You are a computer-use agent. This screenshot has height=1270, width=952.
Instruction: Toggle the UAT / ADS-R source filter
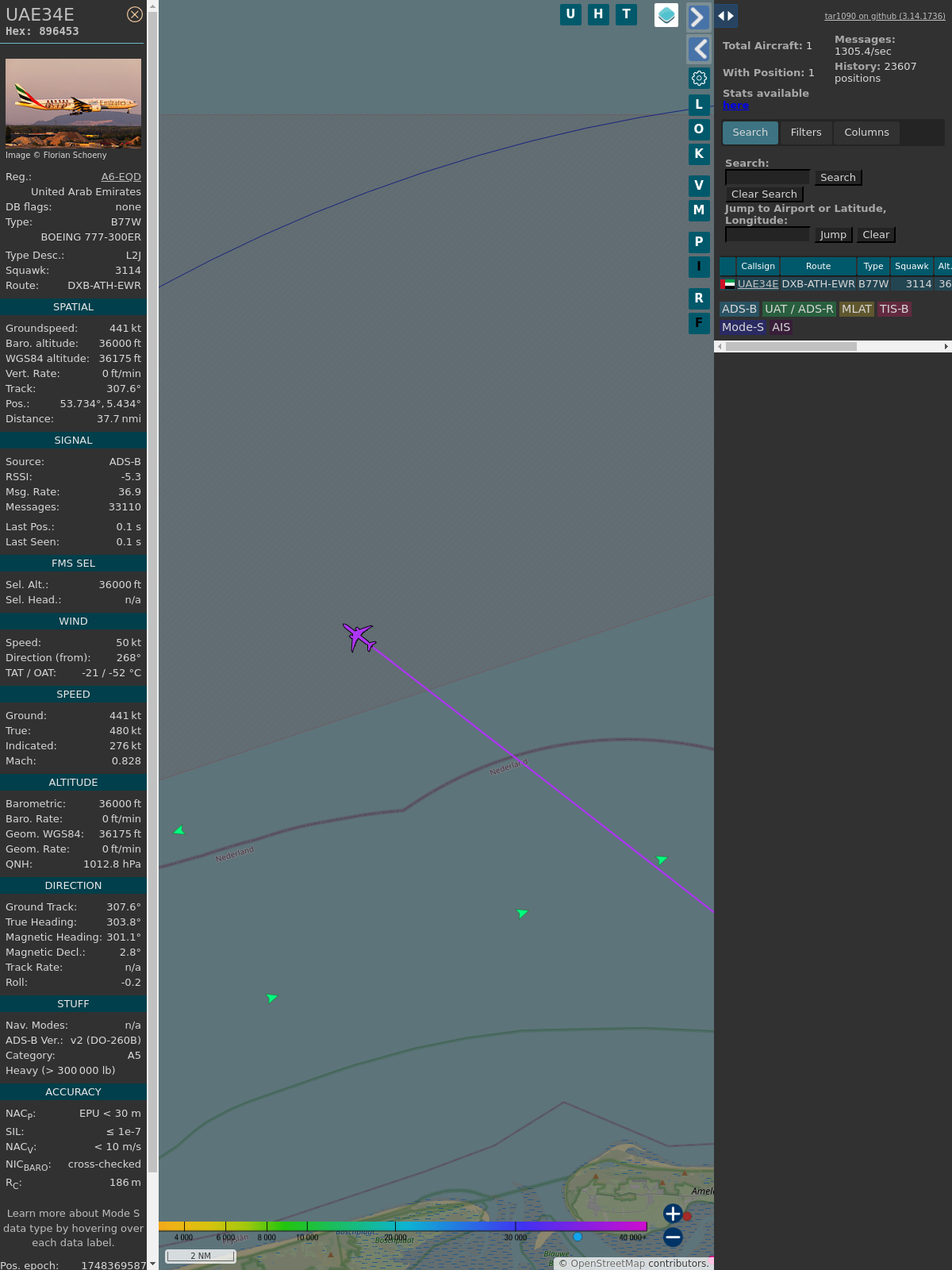[x=799, y=310]
